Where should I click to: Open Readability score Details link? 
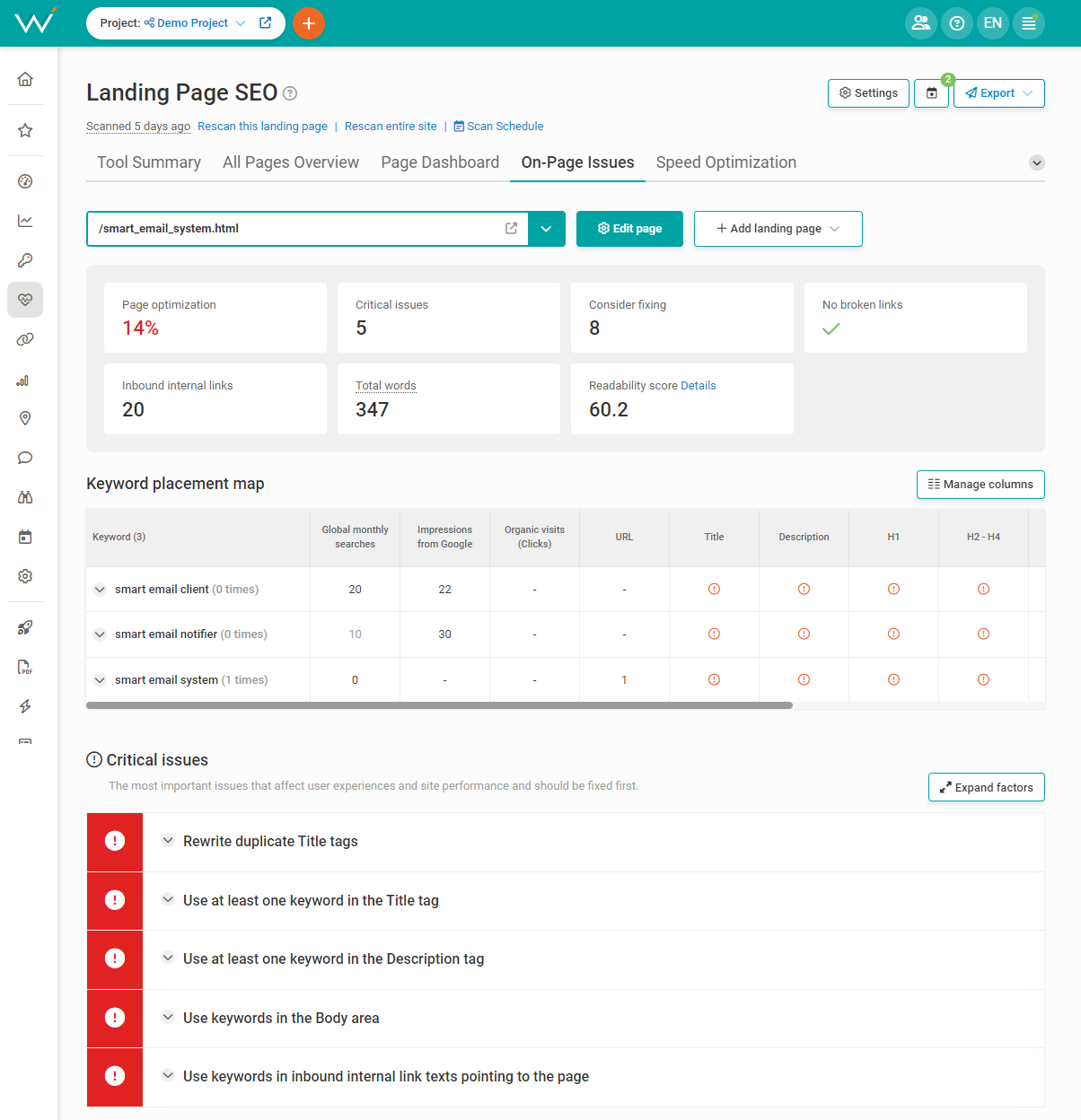(698, 386)
